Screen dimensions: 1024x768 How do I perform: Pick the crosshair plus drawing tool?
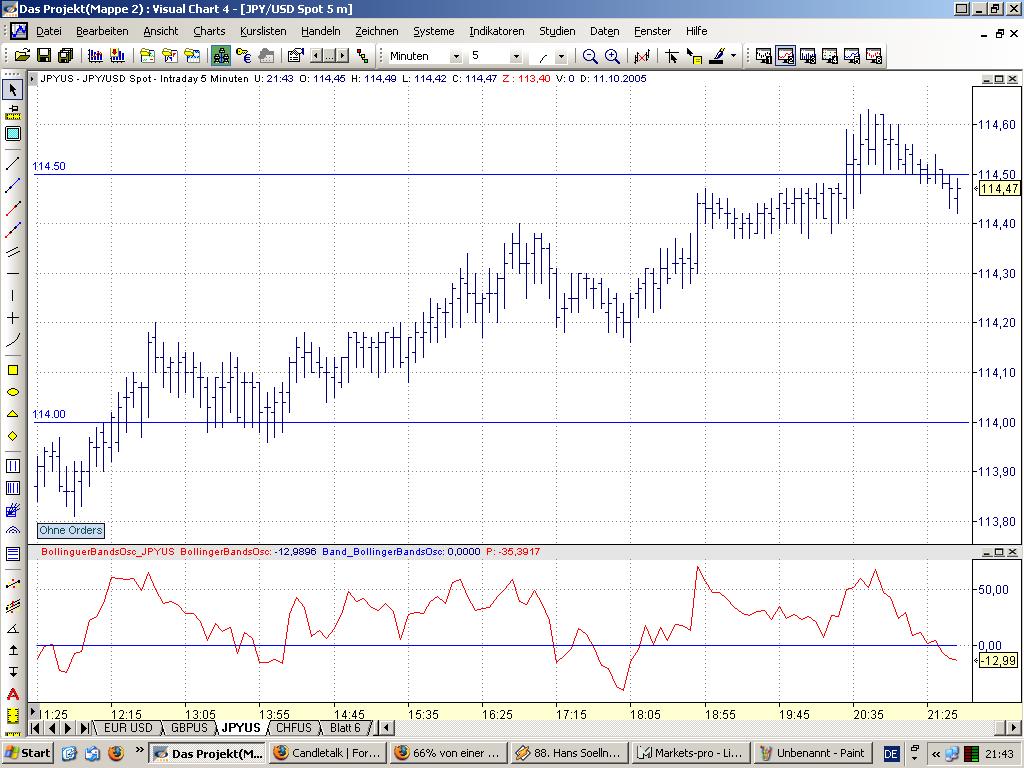(13, 317)
